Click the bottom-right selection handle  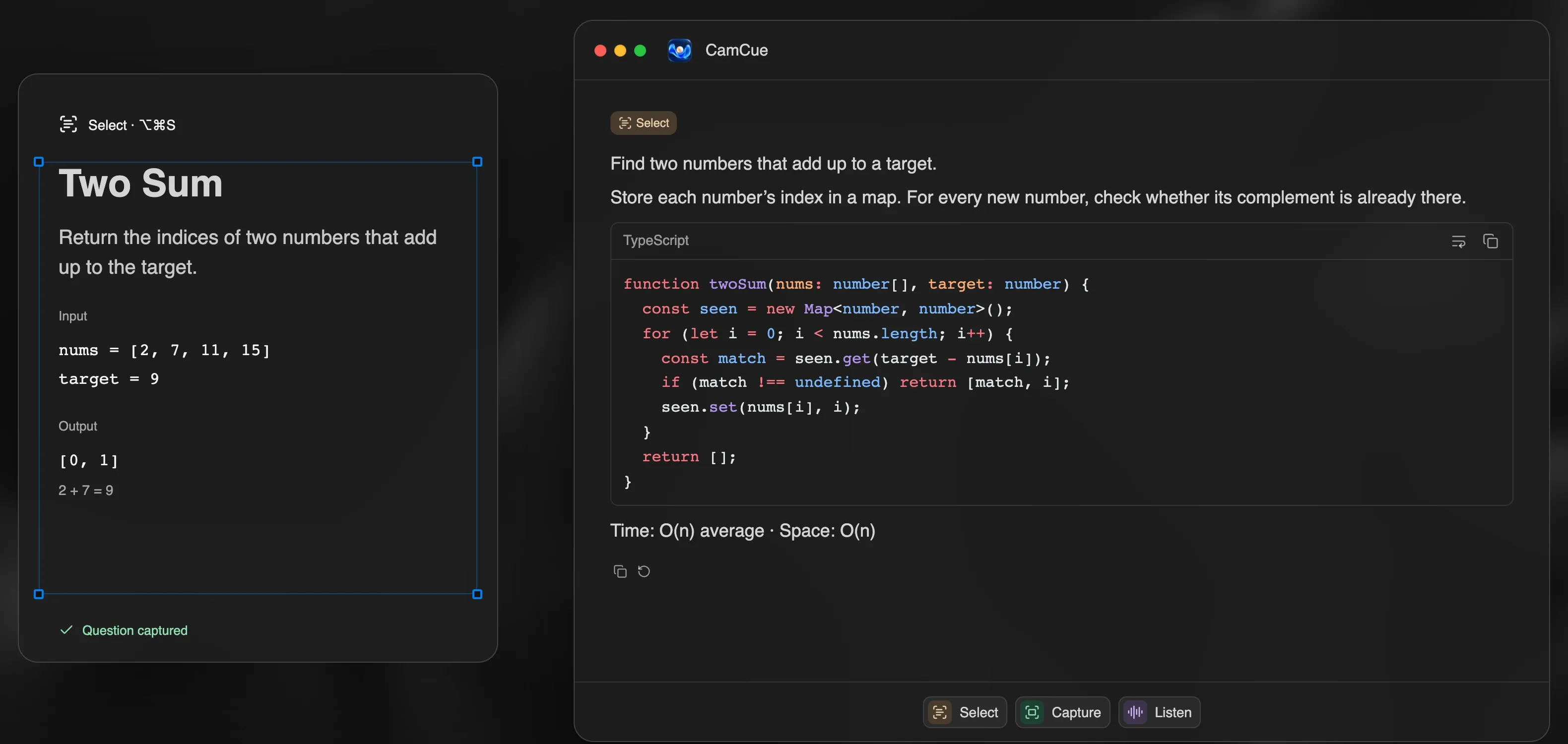(x=477, y=594)
